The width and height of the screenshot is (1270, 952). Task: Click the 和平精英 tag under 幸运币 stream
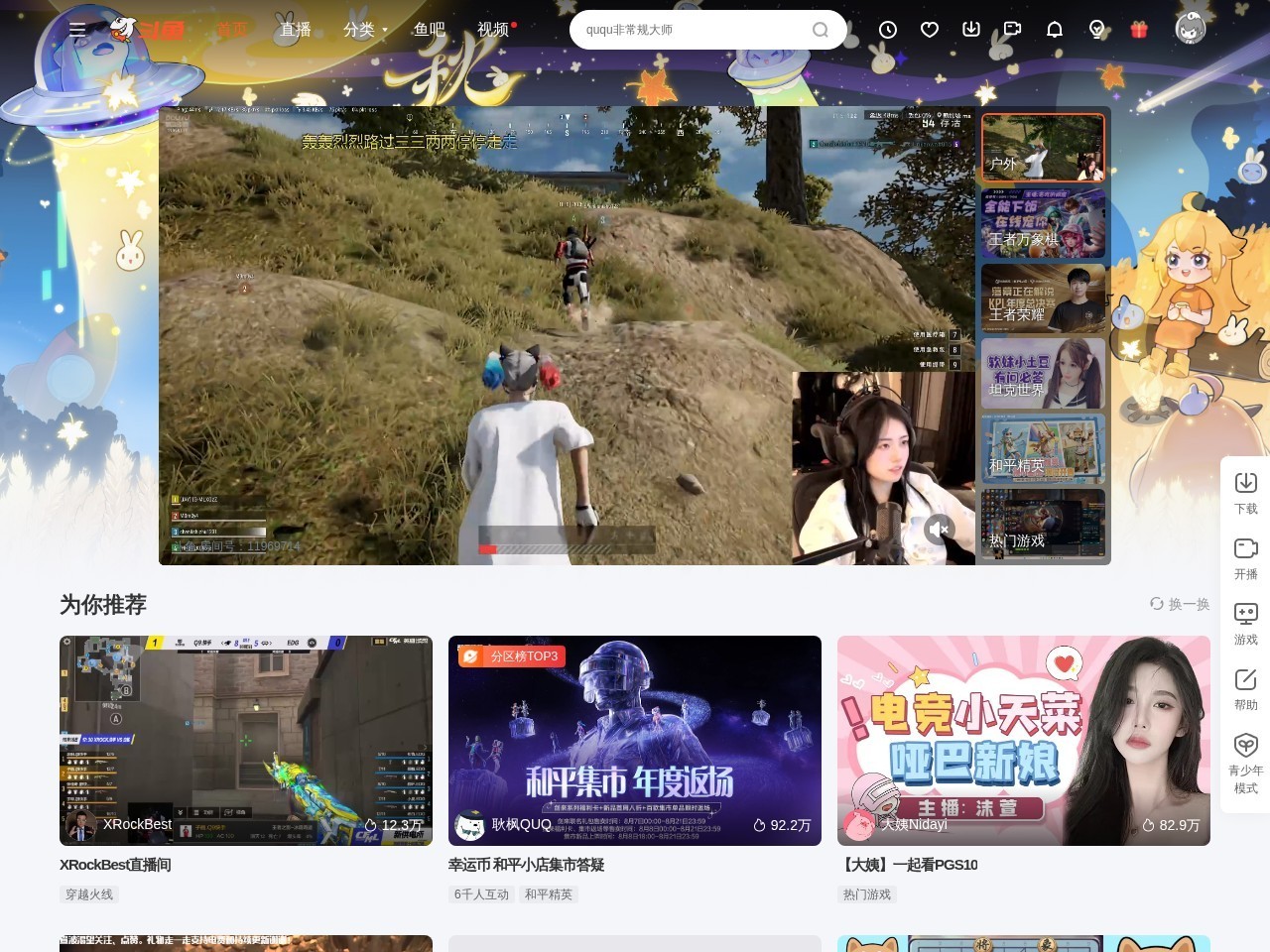coord(549,894)
